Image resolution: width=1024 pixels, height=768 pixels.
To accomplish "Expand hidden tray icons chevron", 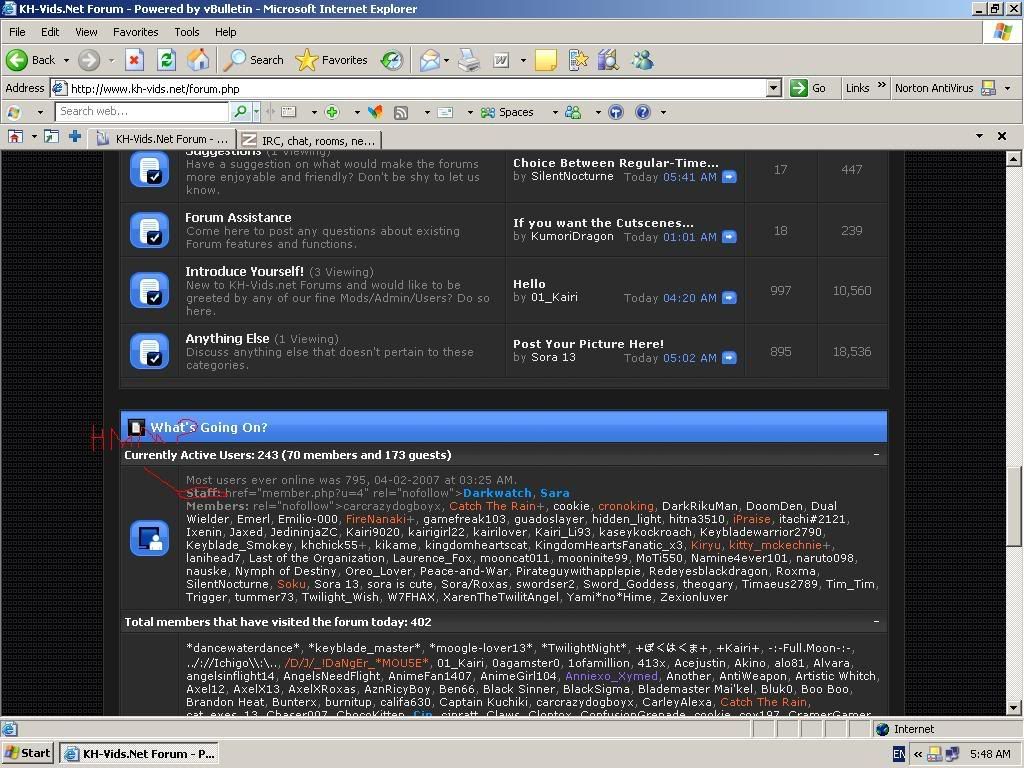I will pyautogui.click(x=918, y=754).
